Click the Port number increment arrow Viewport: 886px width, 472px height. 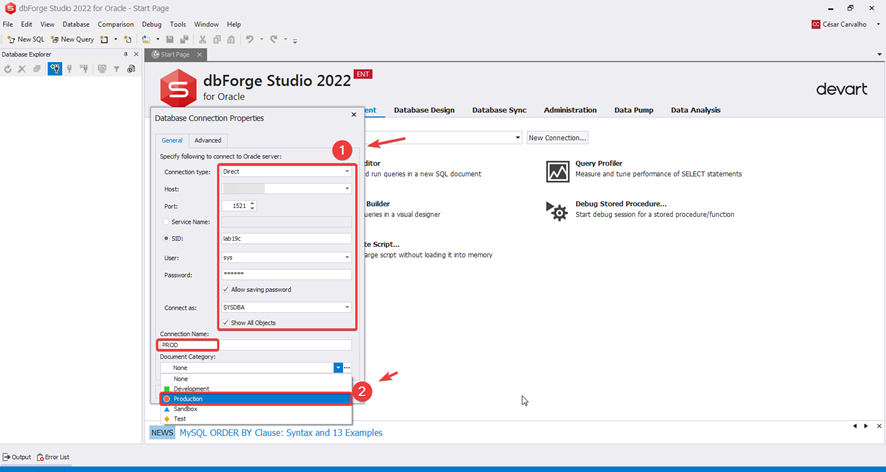coord(253,202)
